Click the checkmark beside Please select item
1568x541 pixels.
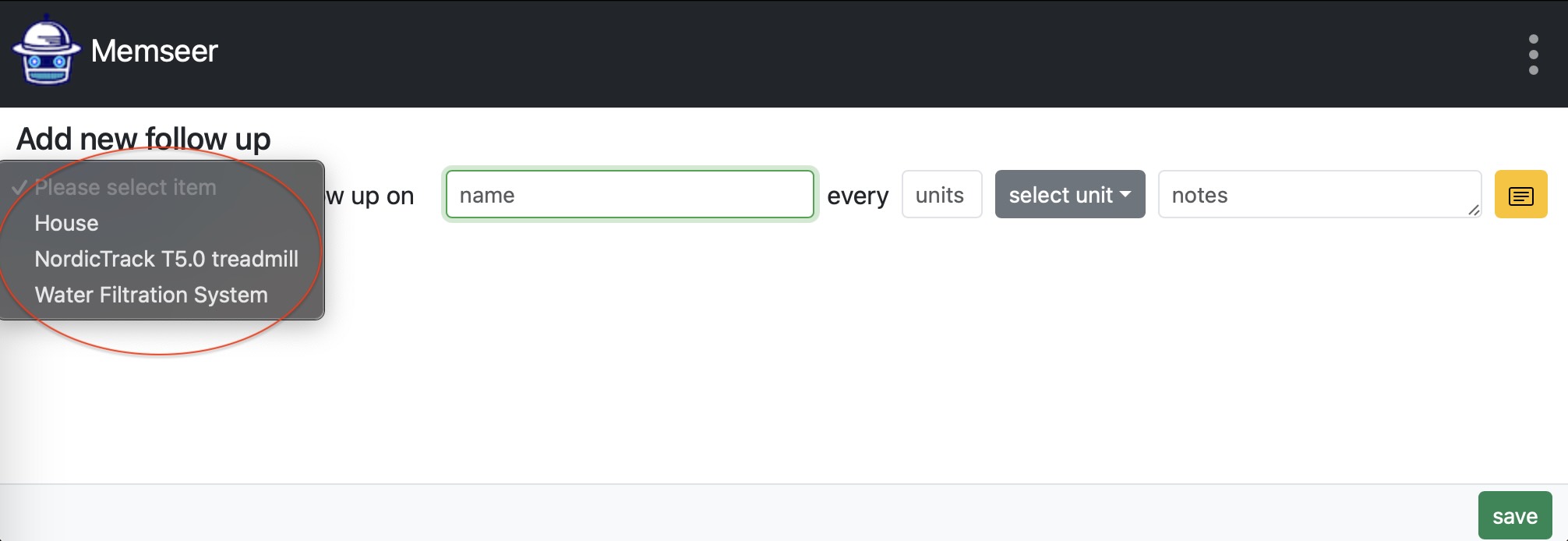point(19,187)
